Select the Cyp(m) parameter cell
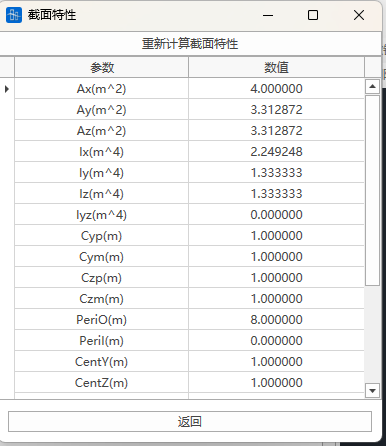Screen dimensions: 386x446 (101, 236)
